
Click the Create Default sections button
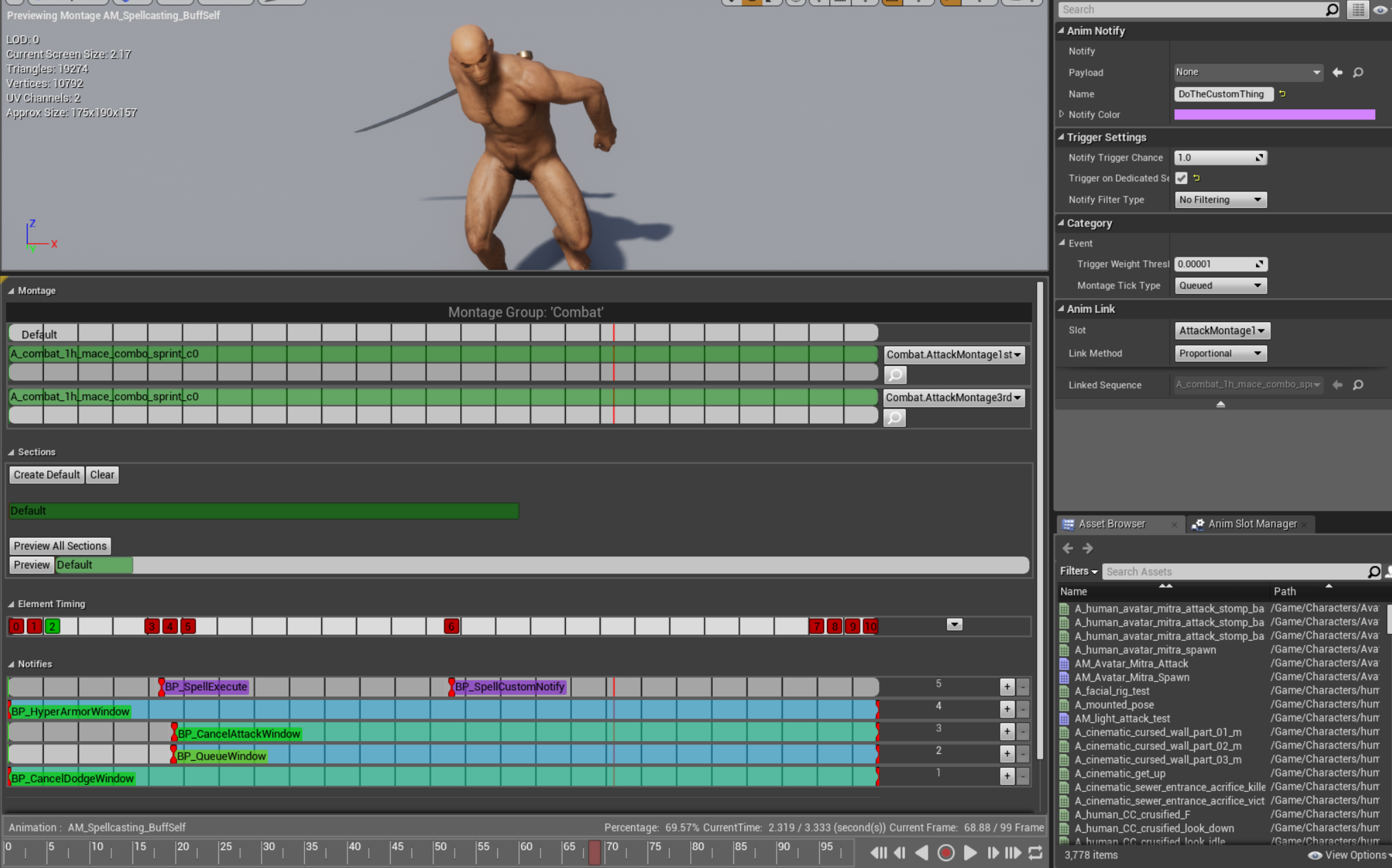pos(47,475)
